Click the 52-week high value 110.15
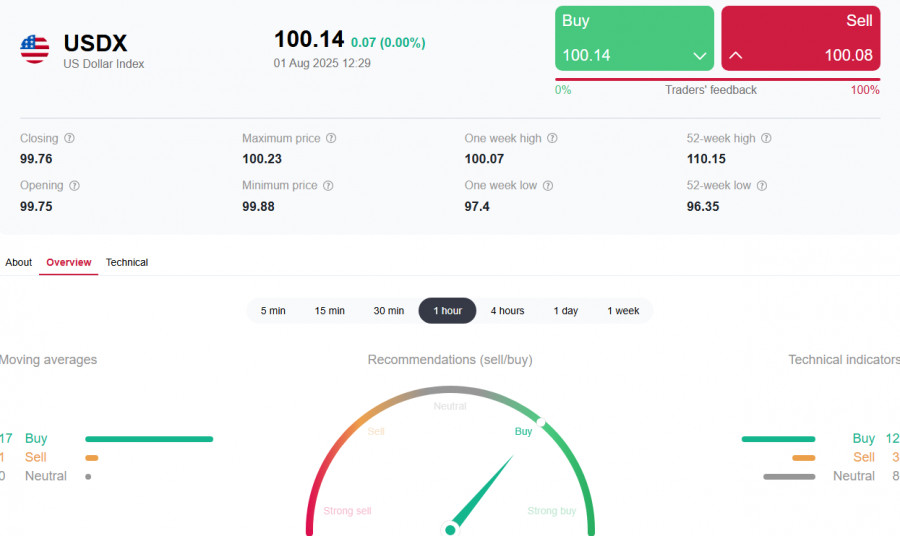The image size is (900, 536). point(706,159)
